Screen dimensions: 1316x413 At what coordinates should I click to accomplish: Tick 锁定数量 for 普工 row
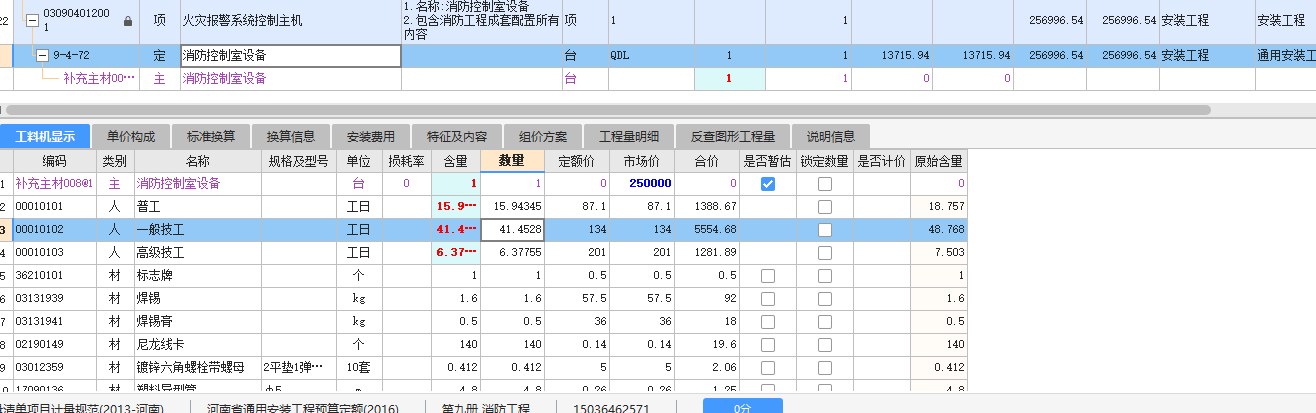pos(825,207)
